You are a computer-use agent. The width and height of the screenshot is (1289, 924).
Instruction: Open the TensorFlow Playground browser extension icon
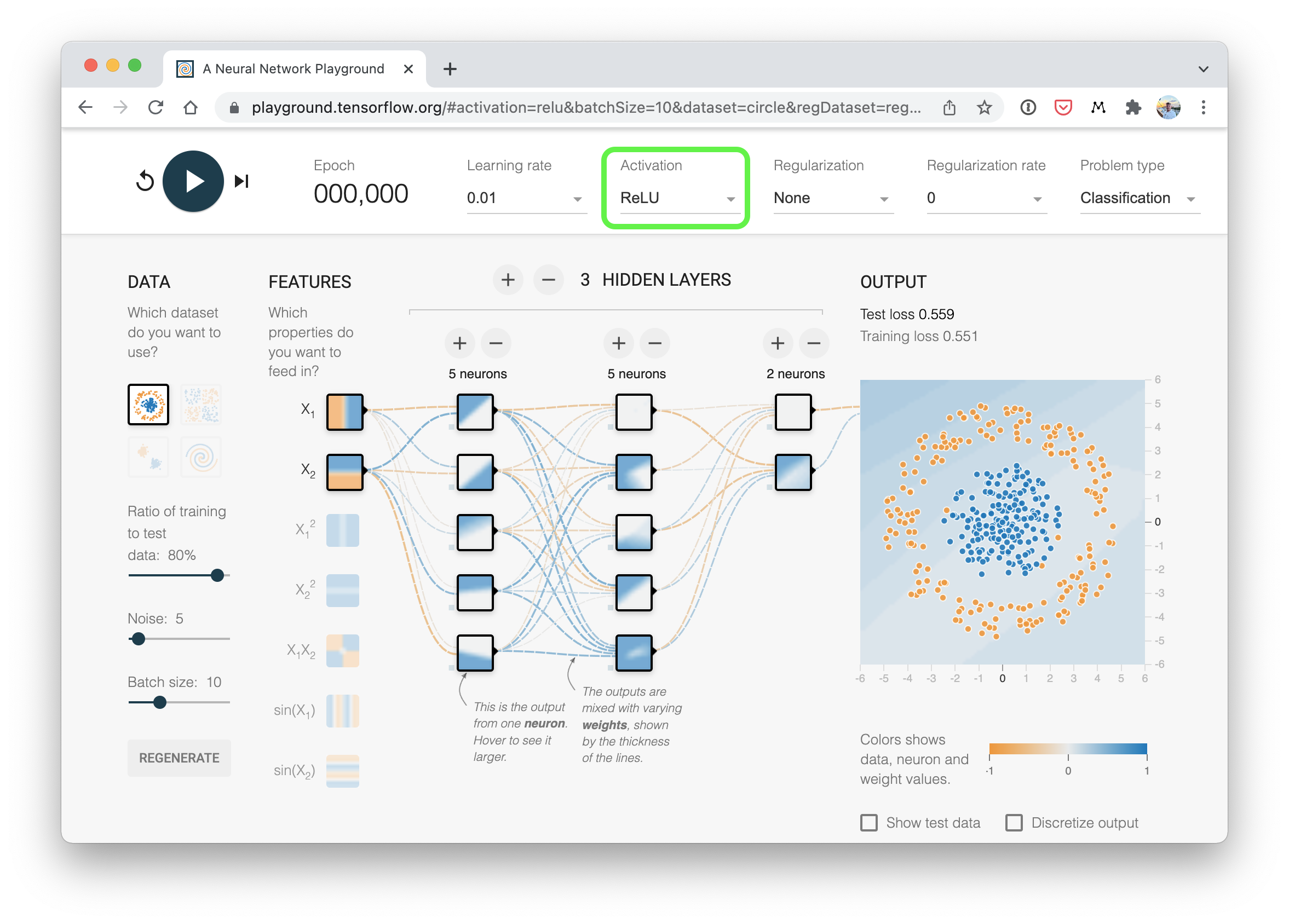coord(1133,107)
